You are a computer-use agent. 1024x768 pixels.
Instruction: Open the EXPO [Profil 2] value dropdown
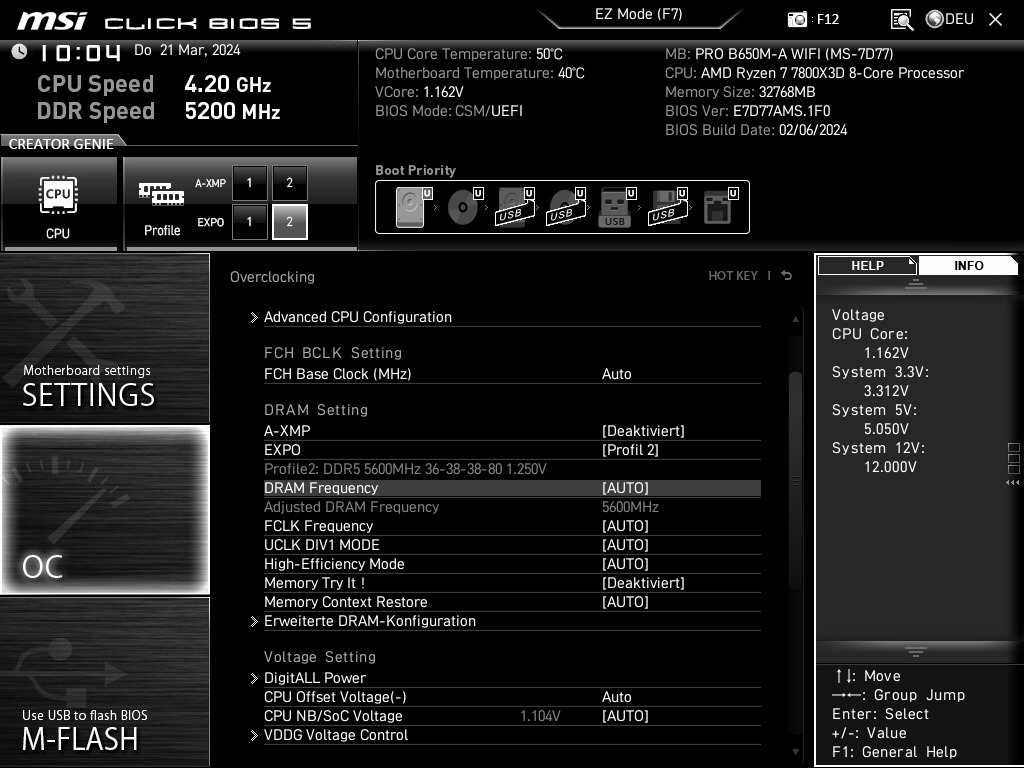click(x=630, y=450)
